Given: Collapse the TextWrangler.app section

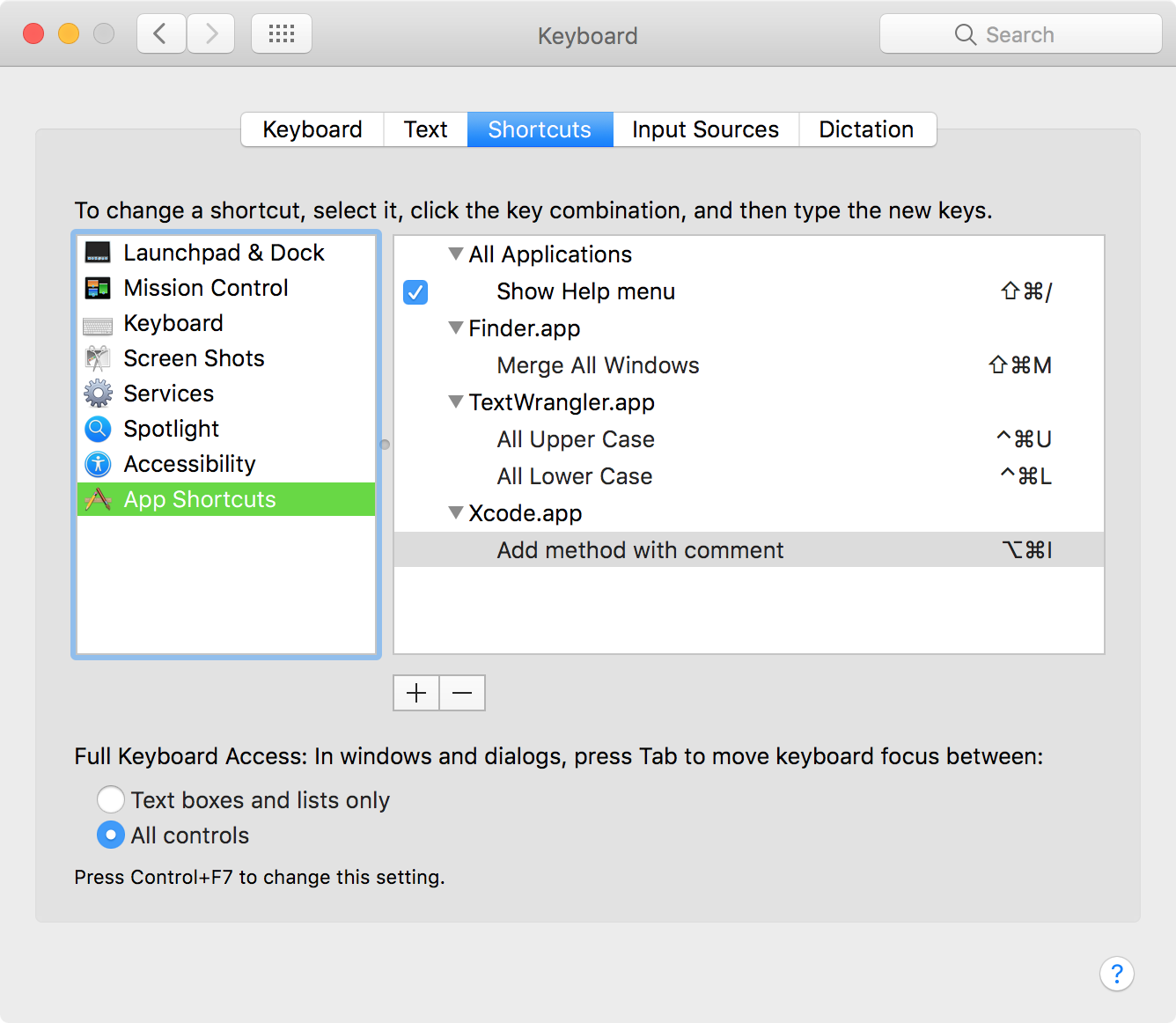Looking at the screenshot, I should pos(456,402).
